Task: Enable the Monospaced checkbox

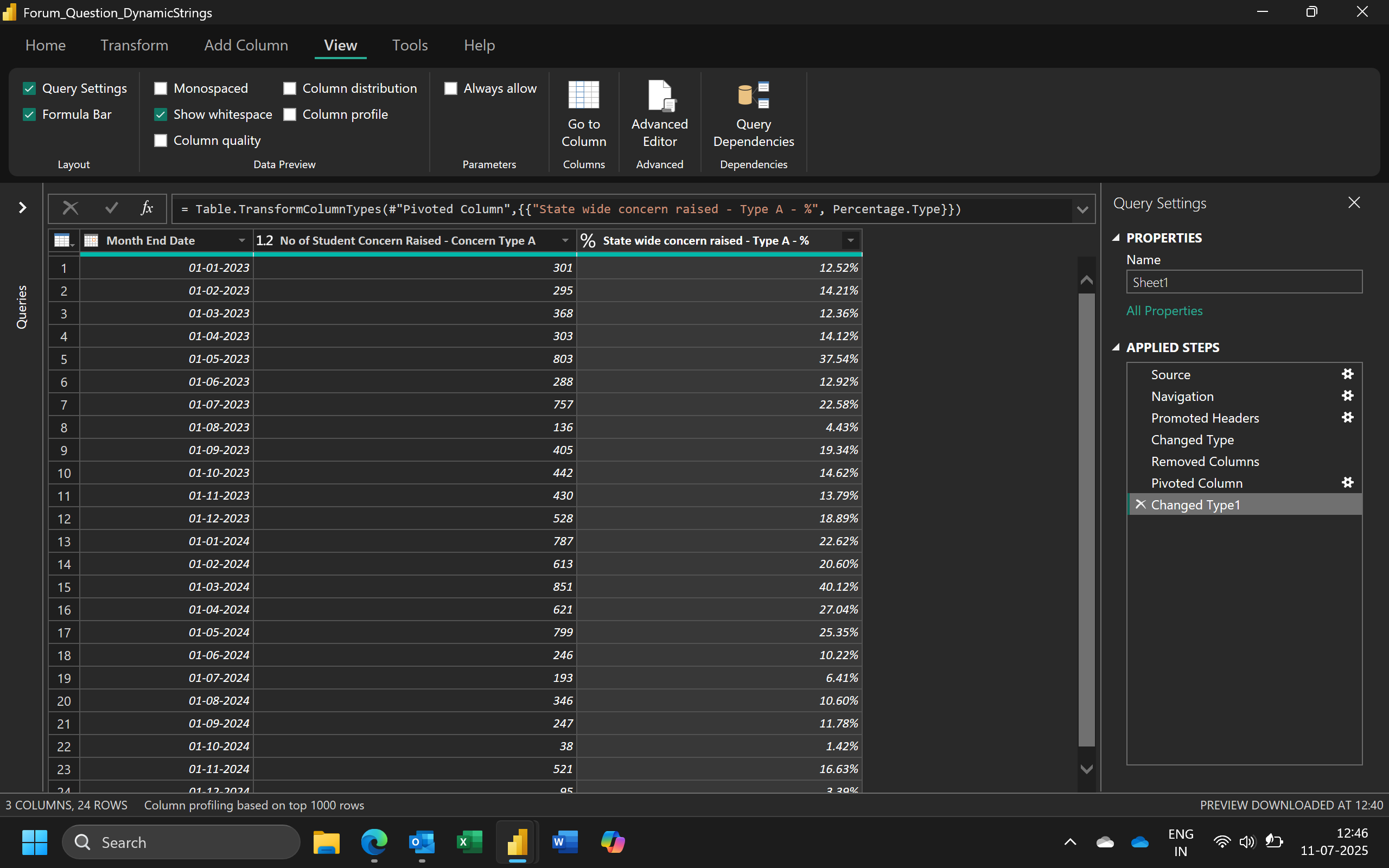Action: tap(161, 88)
